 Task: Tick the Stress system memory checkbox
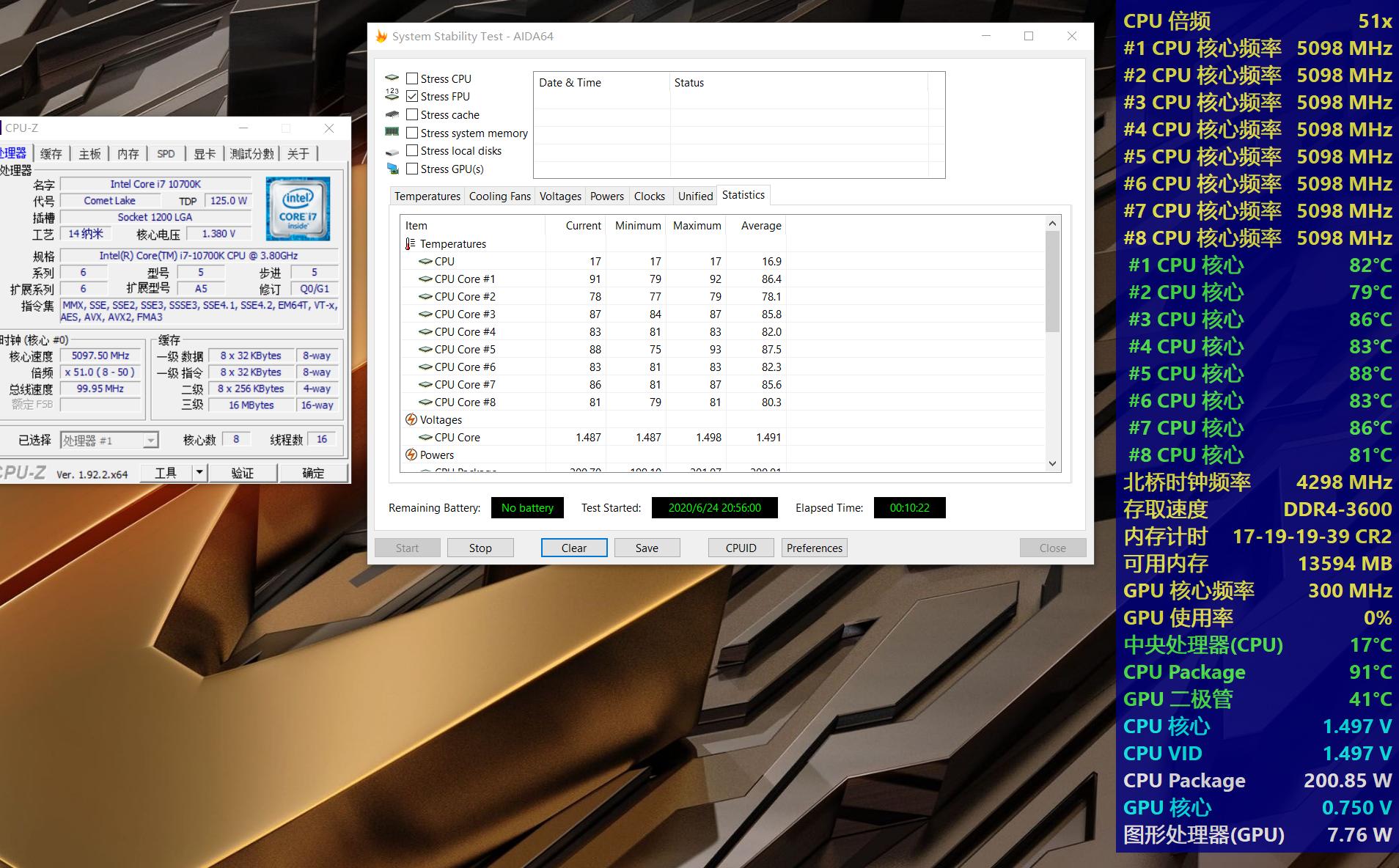(412, 133)
